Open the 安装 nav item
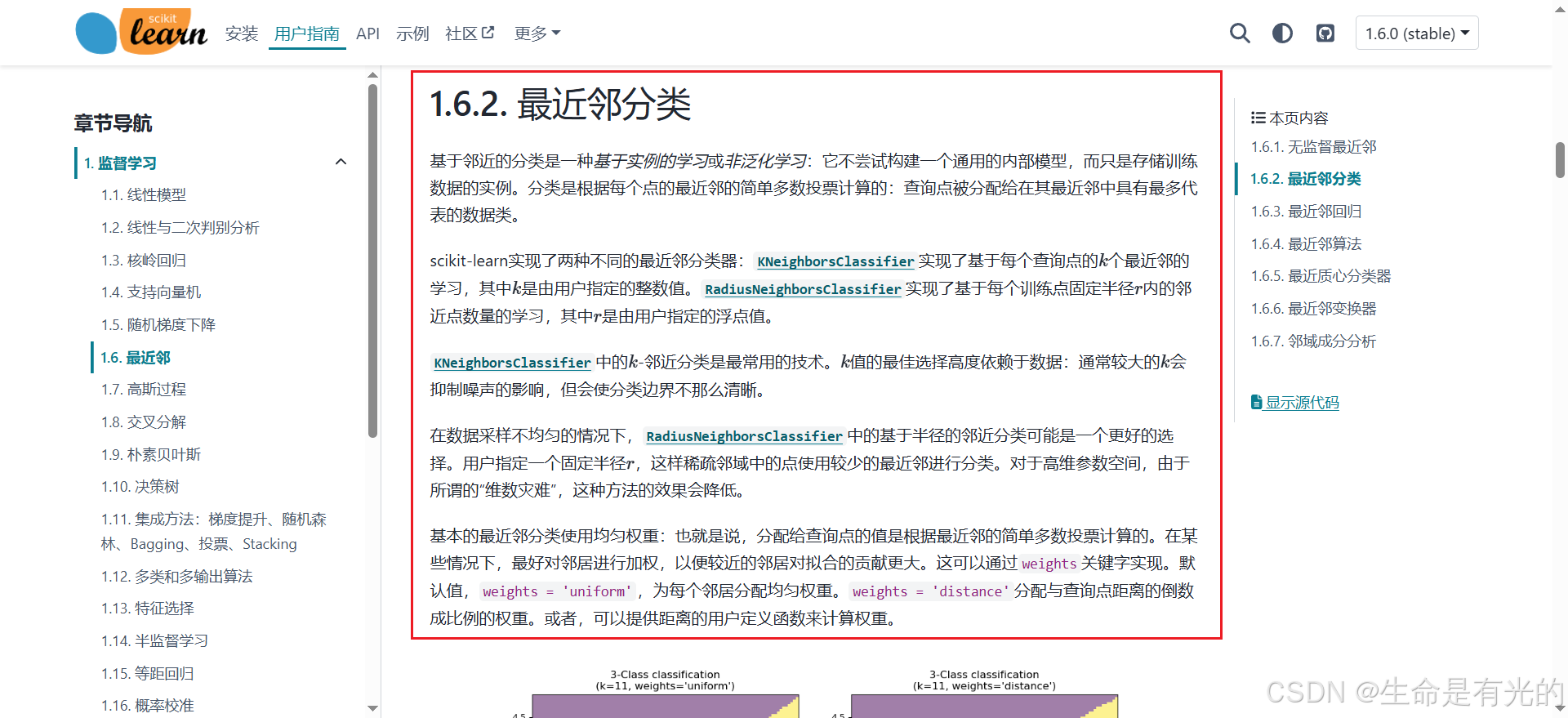The width and height of the screenshot is (1568, 718). (242, 33)
